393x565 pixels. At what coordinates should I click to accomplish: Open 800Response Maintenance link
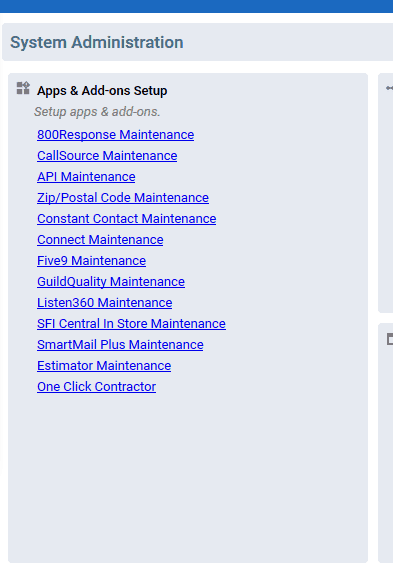coord(115,135)
